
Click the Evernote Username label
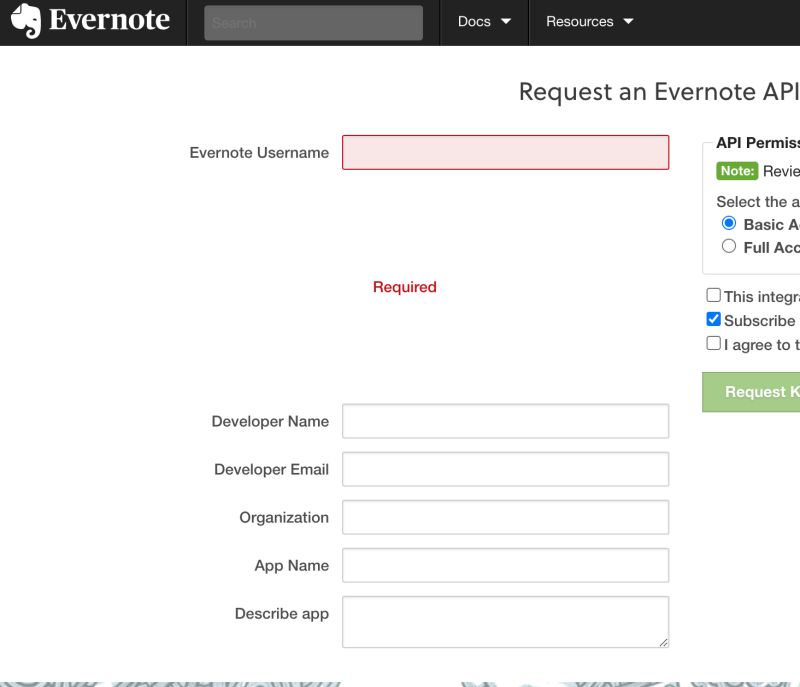[x=259, y=152]
